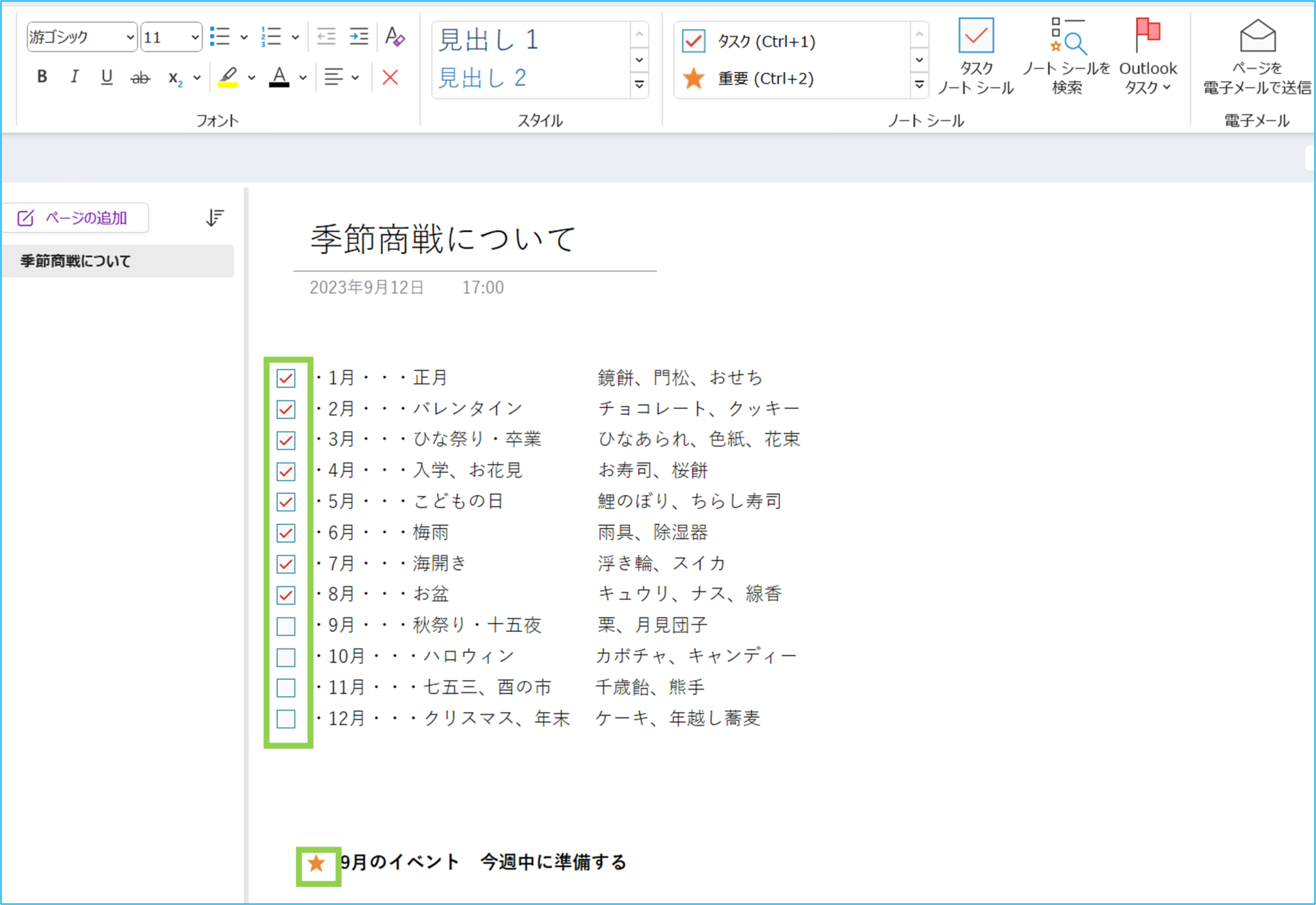The width and height of the screenshot is (1316, 905).
Task: Increase the indent level
Action: point(359,37)
